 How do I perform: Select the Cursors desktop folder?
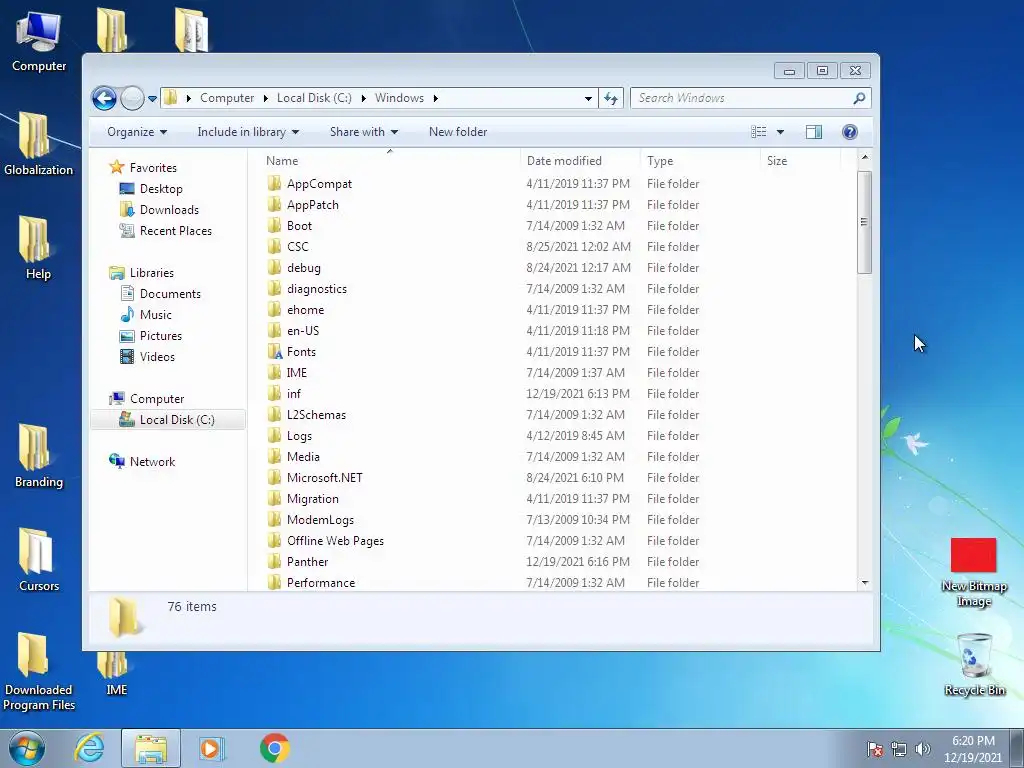pos(39,560)
